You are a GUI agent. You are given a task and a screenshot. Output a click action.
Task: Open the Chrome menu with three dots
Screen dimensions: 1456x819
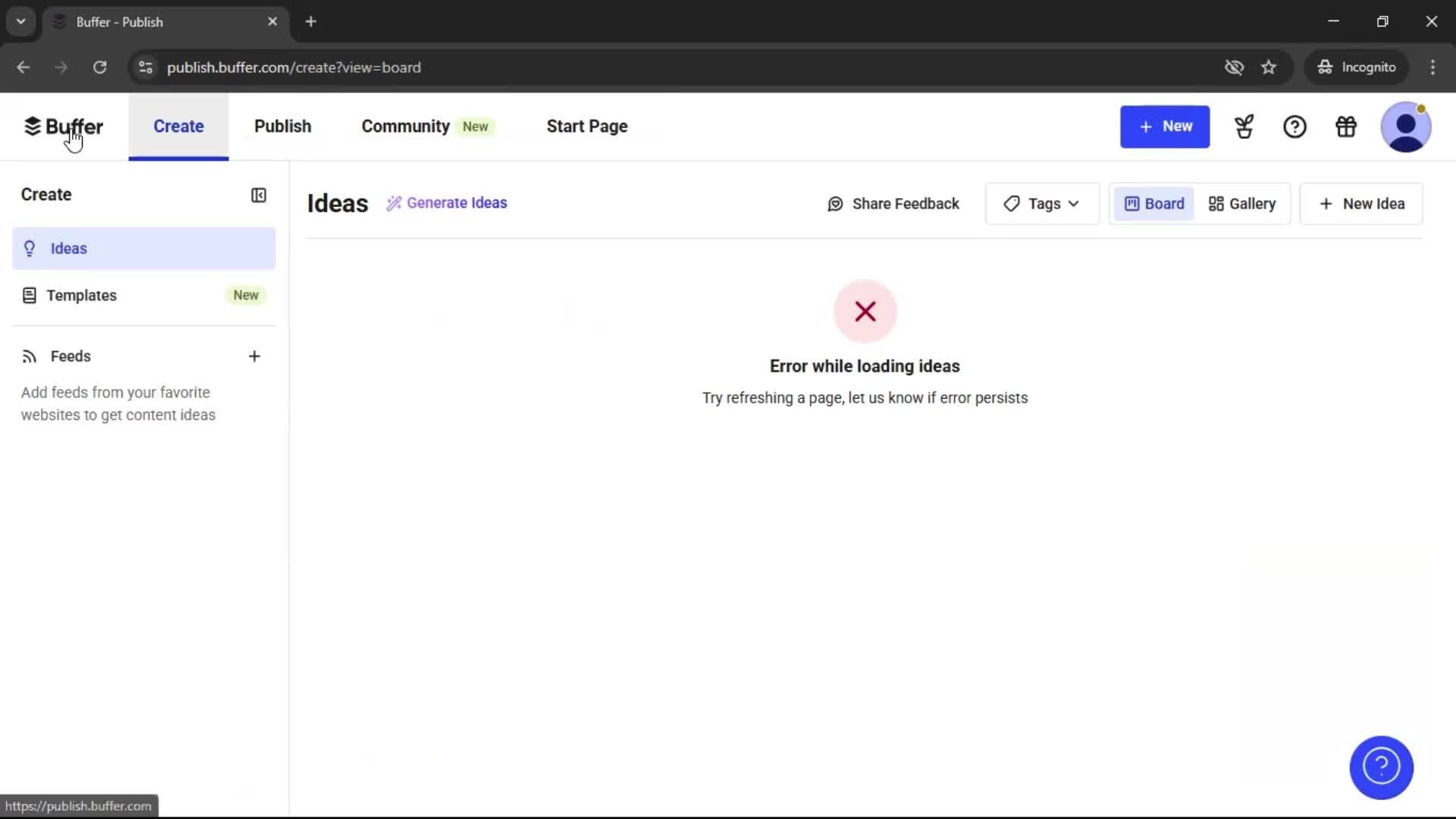[1433, 67]
